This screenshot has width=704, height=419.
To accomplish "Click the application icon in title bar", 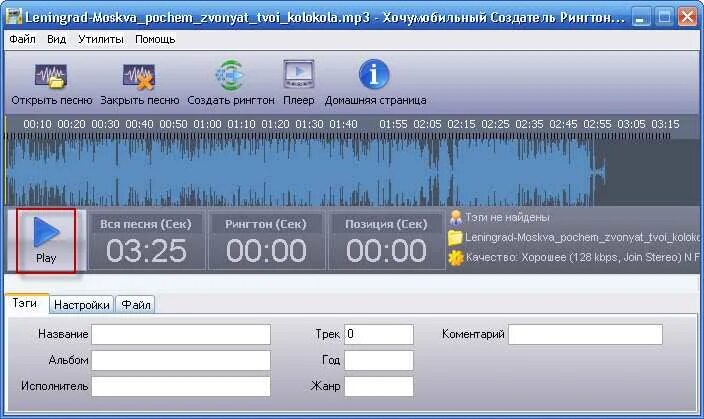I will [x=13, y=17].
